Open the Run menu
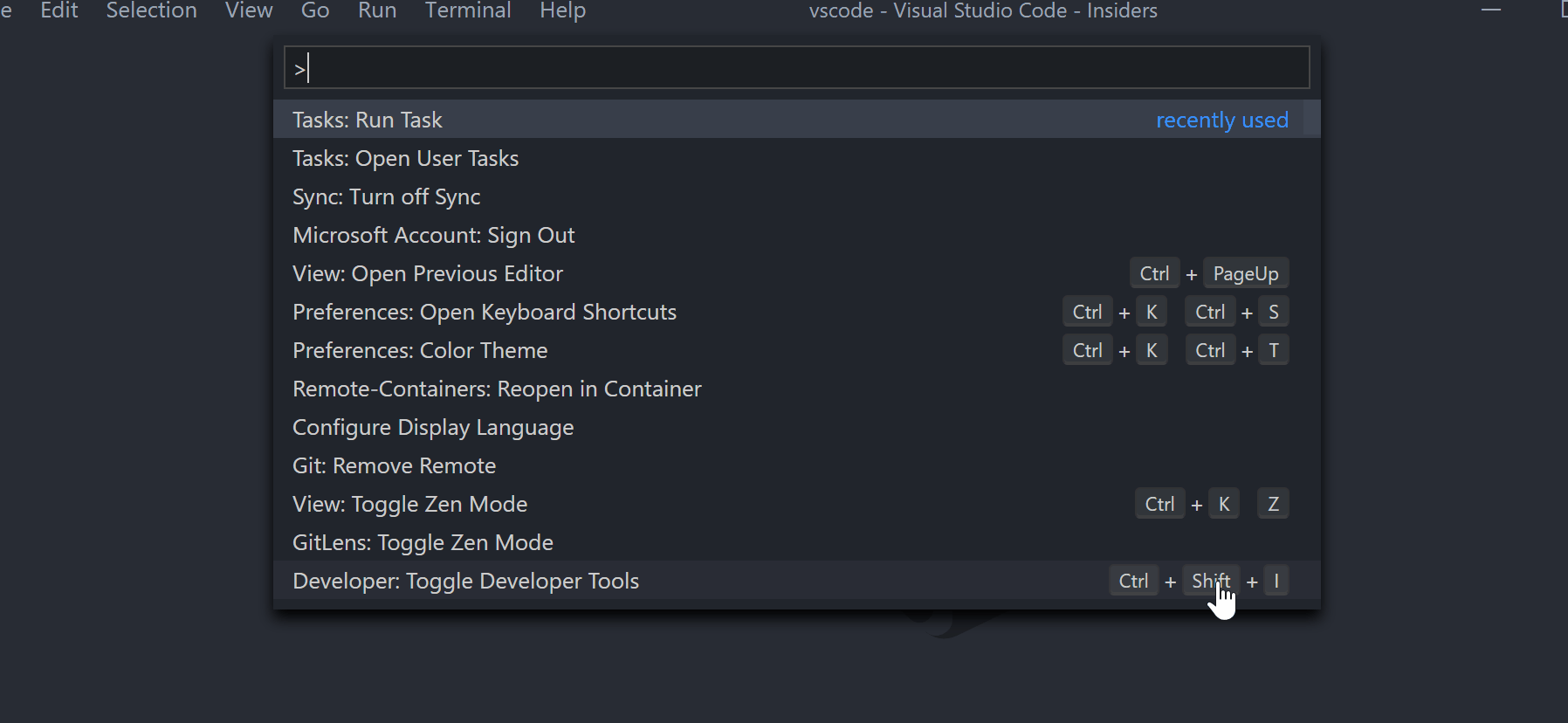This screenshot has height=723, width=1568. point(377,11)
